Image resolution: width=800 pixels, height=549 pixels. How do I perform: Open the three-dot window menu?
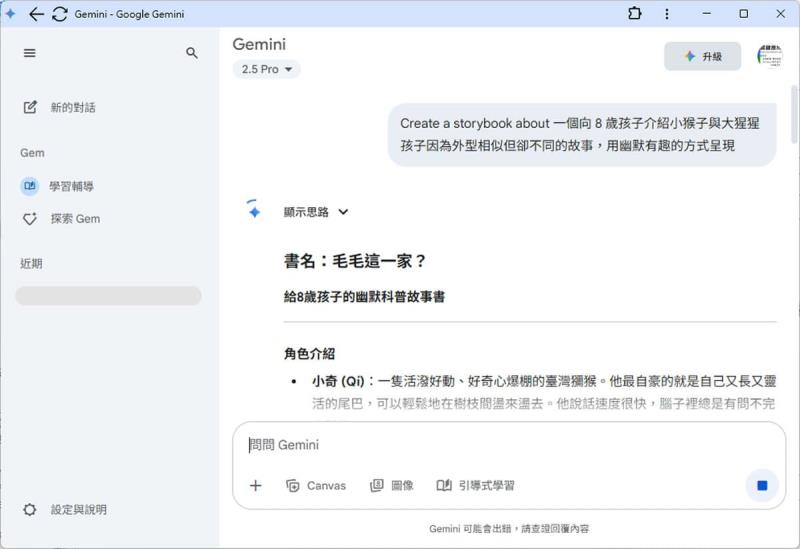click(667, 14)
